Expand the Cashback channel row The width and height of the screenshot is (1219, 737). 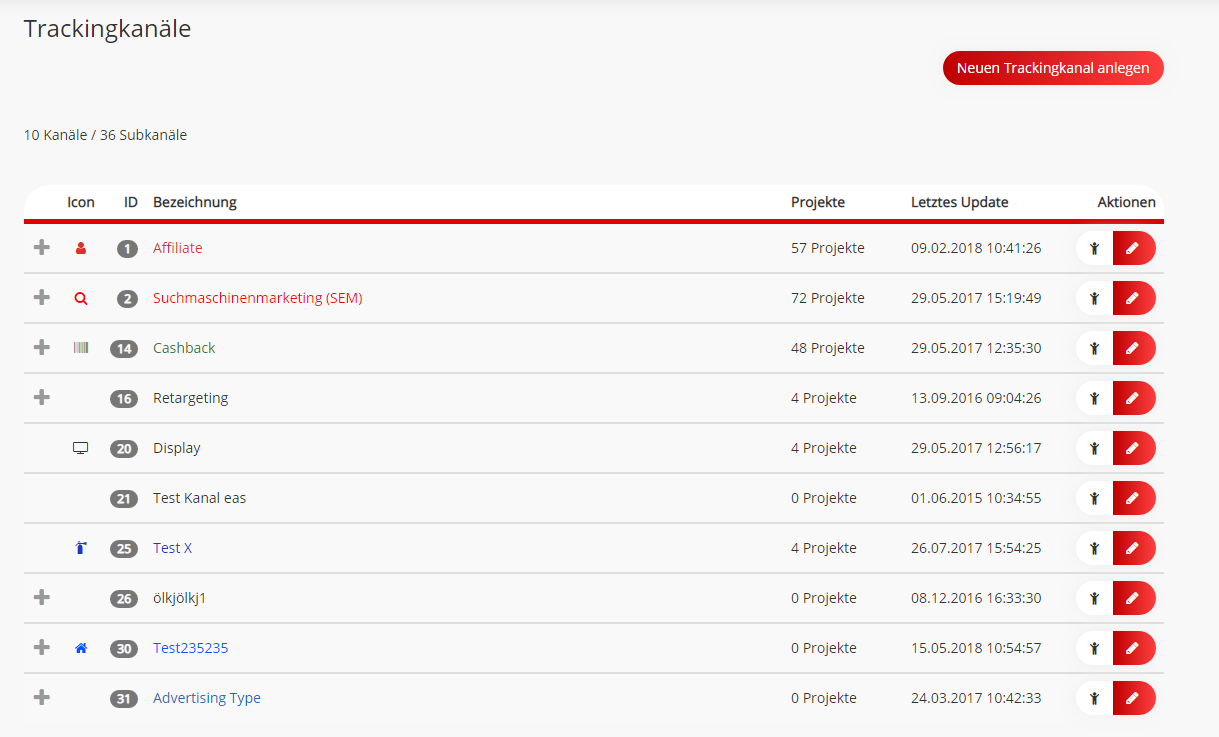(x=41, y=347)
